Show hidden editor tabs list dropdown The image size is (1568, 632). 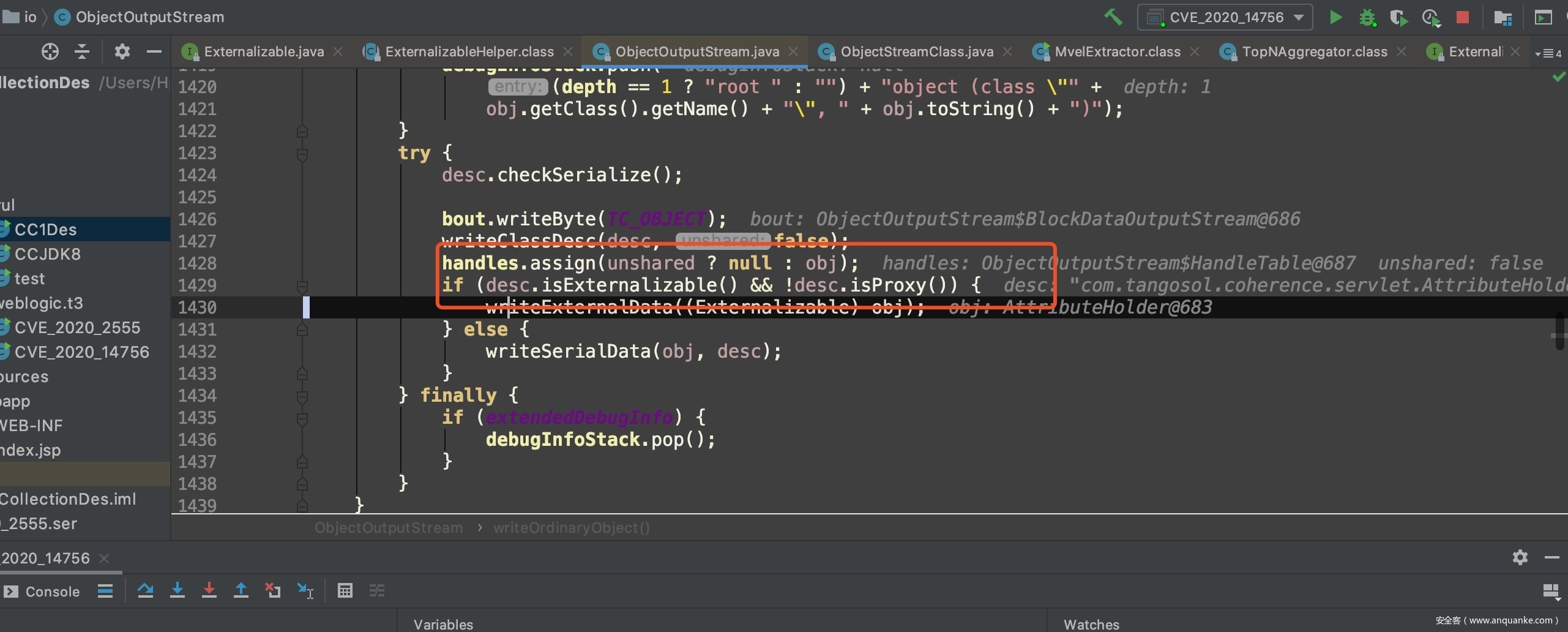click(x=1548, y=53)
